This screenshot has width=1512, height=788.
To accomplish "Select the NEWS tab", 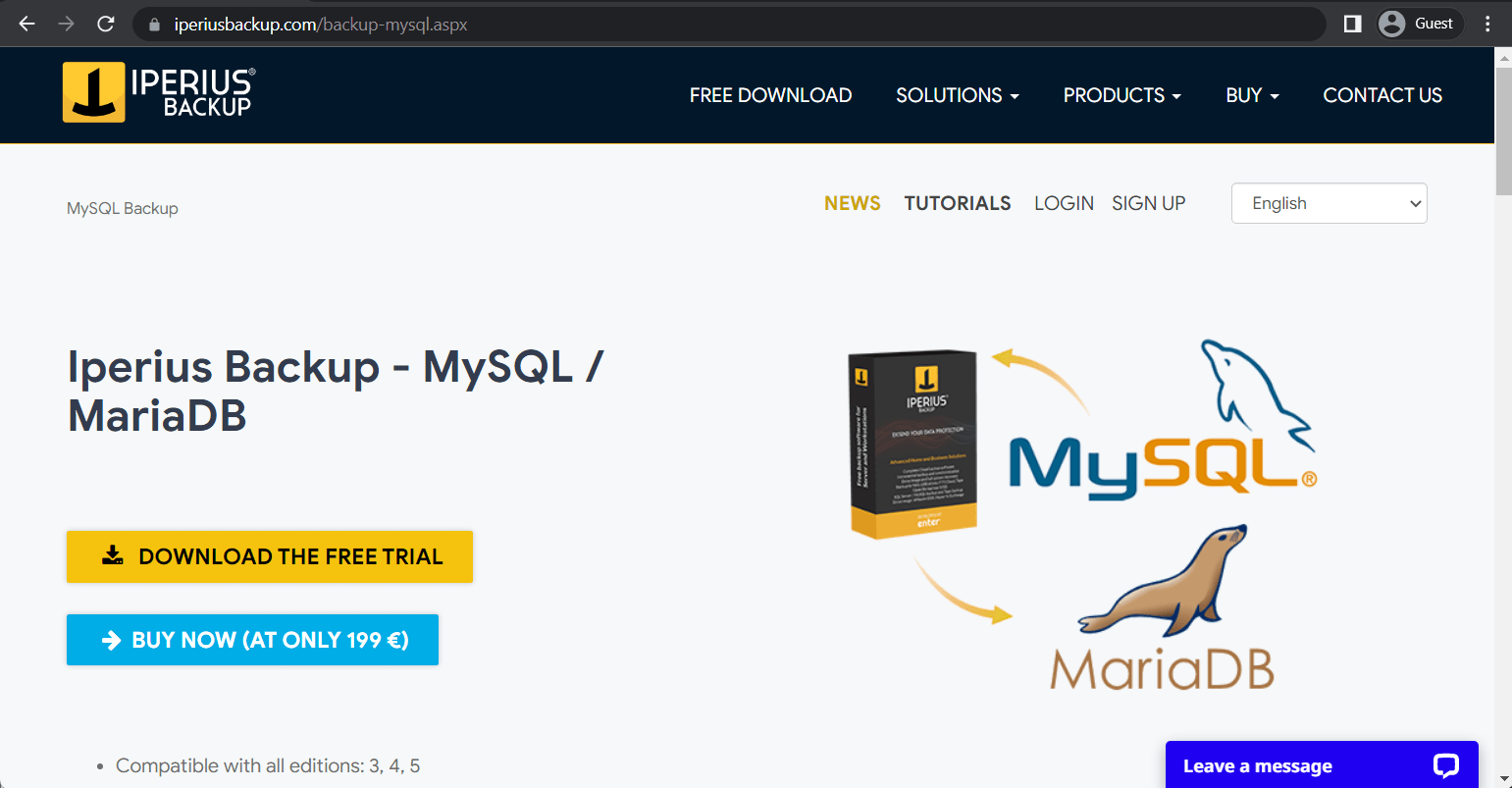I will pos(852,203).
